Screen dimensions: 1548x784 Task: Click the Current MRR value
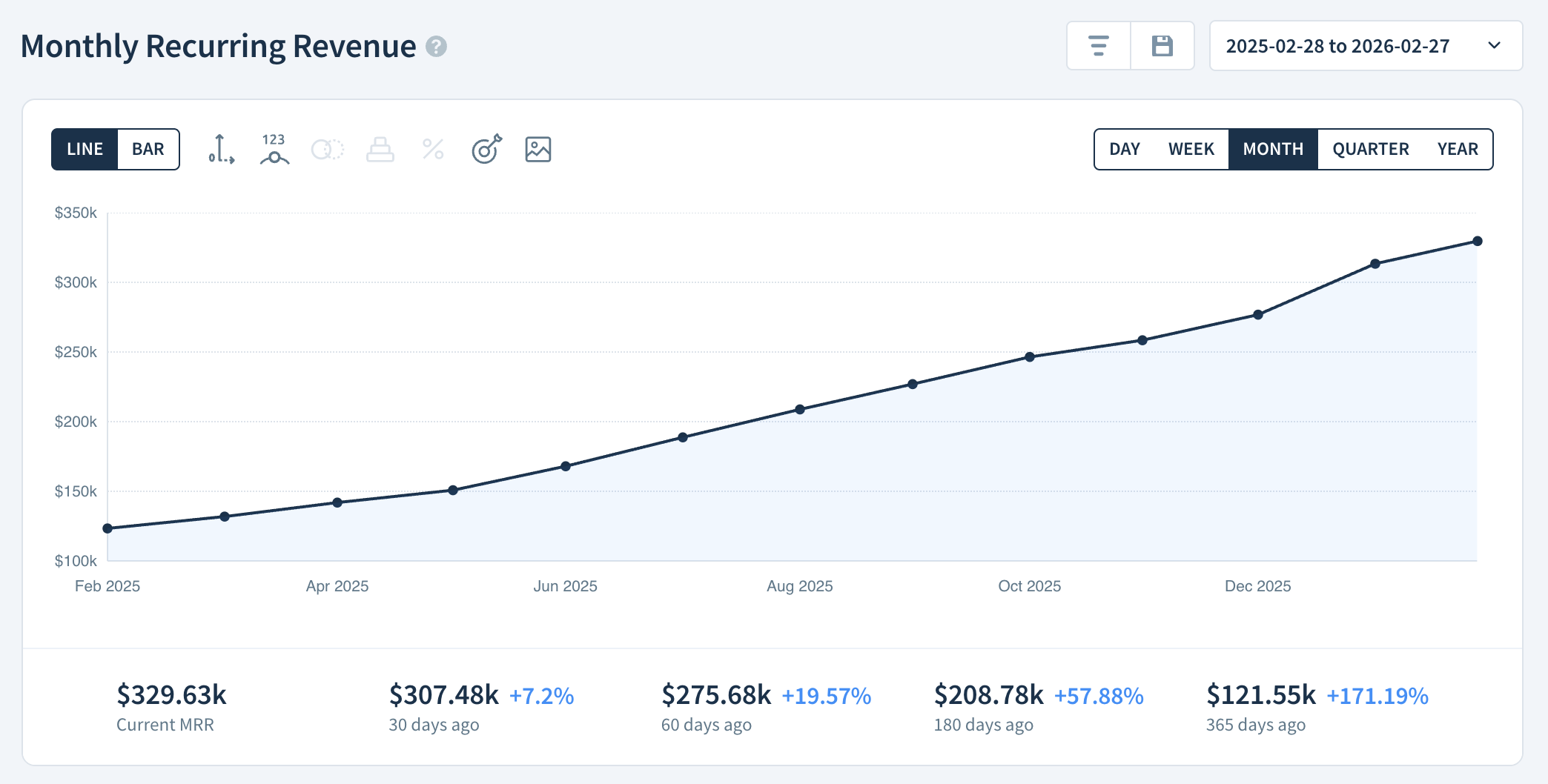point(171,695)
